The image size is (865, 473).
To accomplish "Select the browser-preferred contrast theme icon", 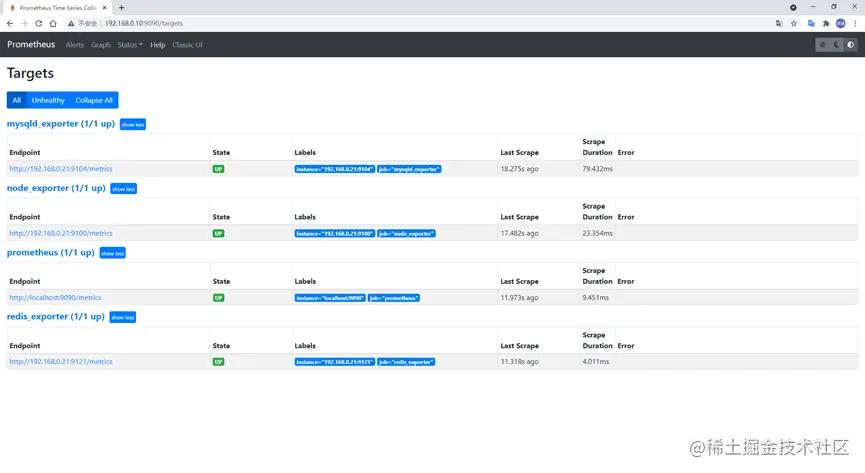I will pos(851,45).
